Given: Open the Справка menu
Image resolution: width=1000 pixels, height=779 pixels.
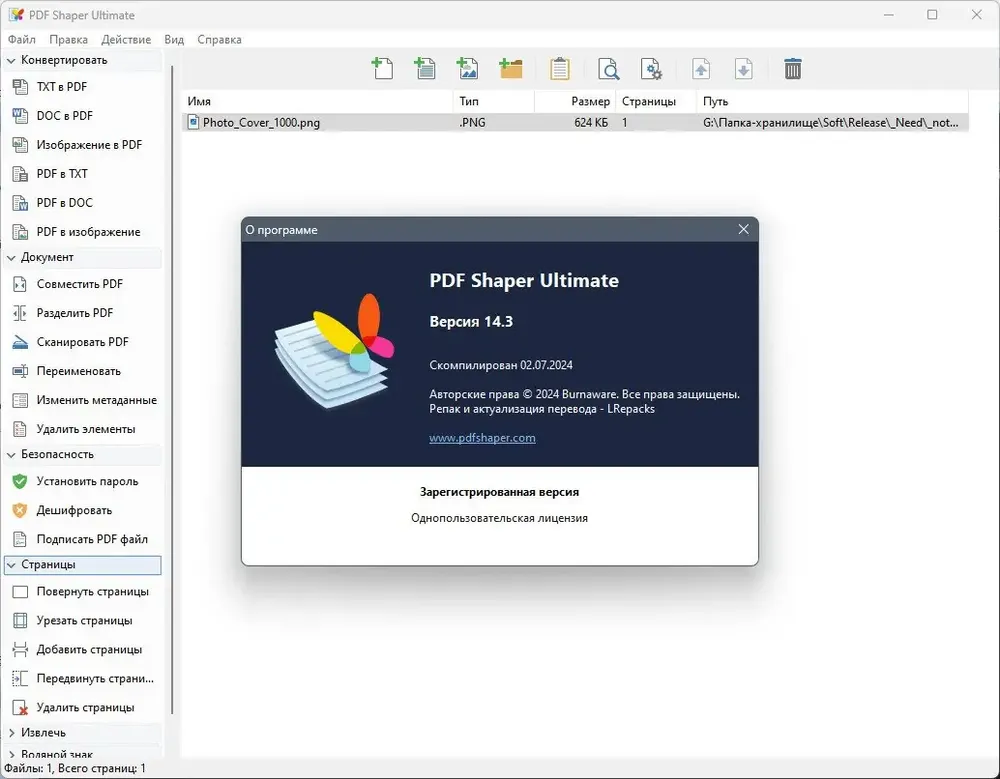Looking at the screenshot, I should tap(219, 40).
